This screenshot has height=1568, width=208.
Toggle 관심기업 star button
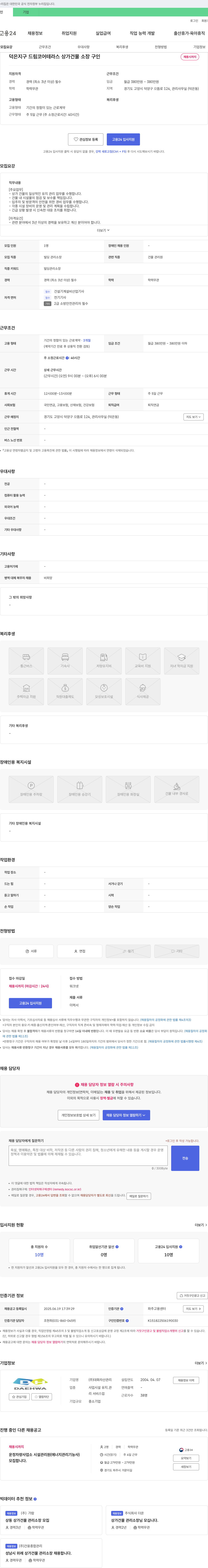click(19, 1397)
